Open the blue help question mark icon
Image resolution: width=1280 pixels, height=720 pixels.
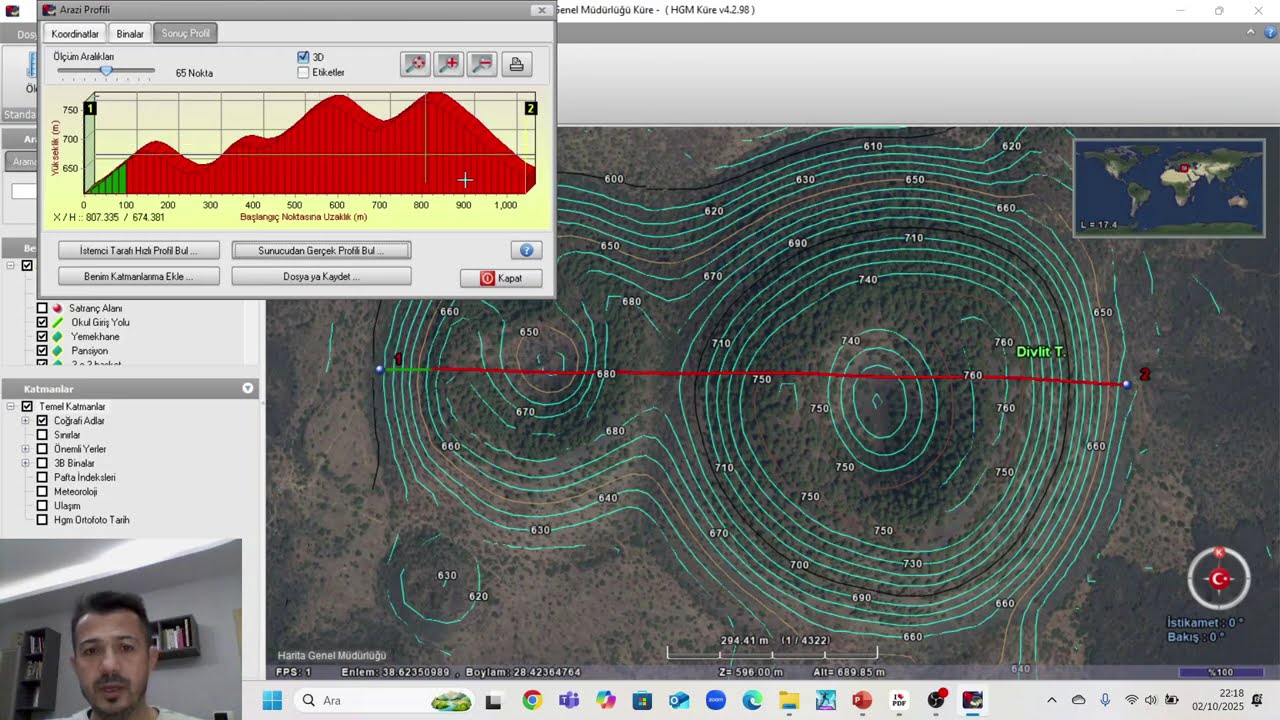[526, 250]
